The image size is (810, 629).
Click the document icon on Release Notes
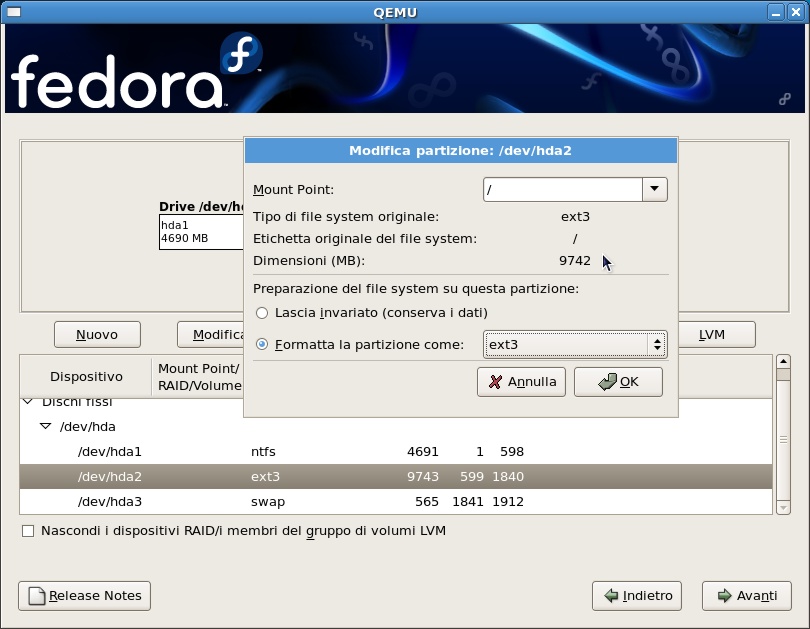37,596
